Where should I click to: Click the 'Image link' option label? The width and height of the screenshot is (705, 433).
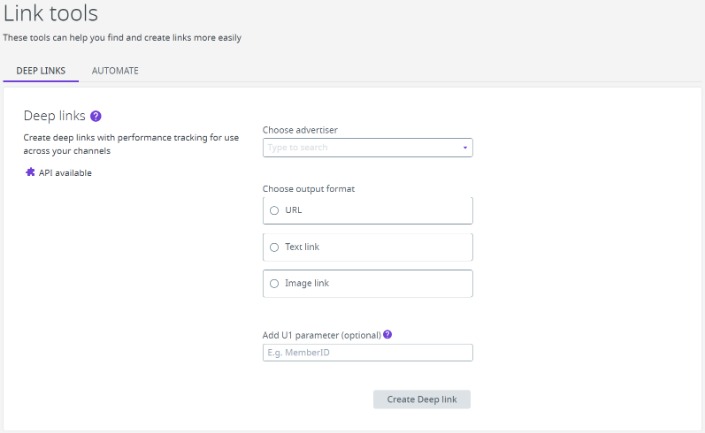click(307, 283)
